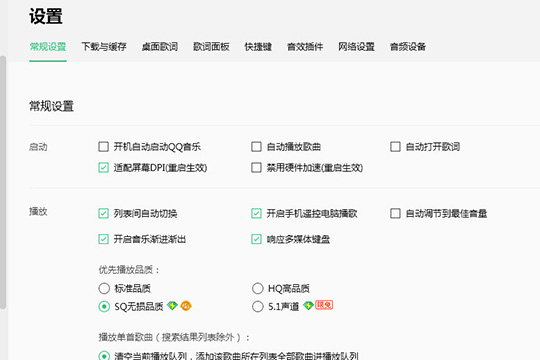Uncheck 响应多媒体键盘 checkbox
This screenshot has width=540, height=360.
point(256,239)
